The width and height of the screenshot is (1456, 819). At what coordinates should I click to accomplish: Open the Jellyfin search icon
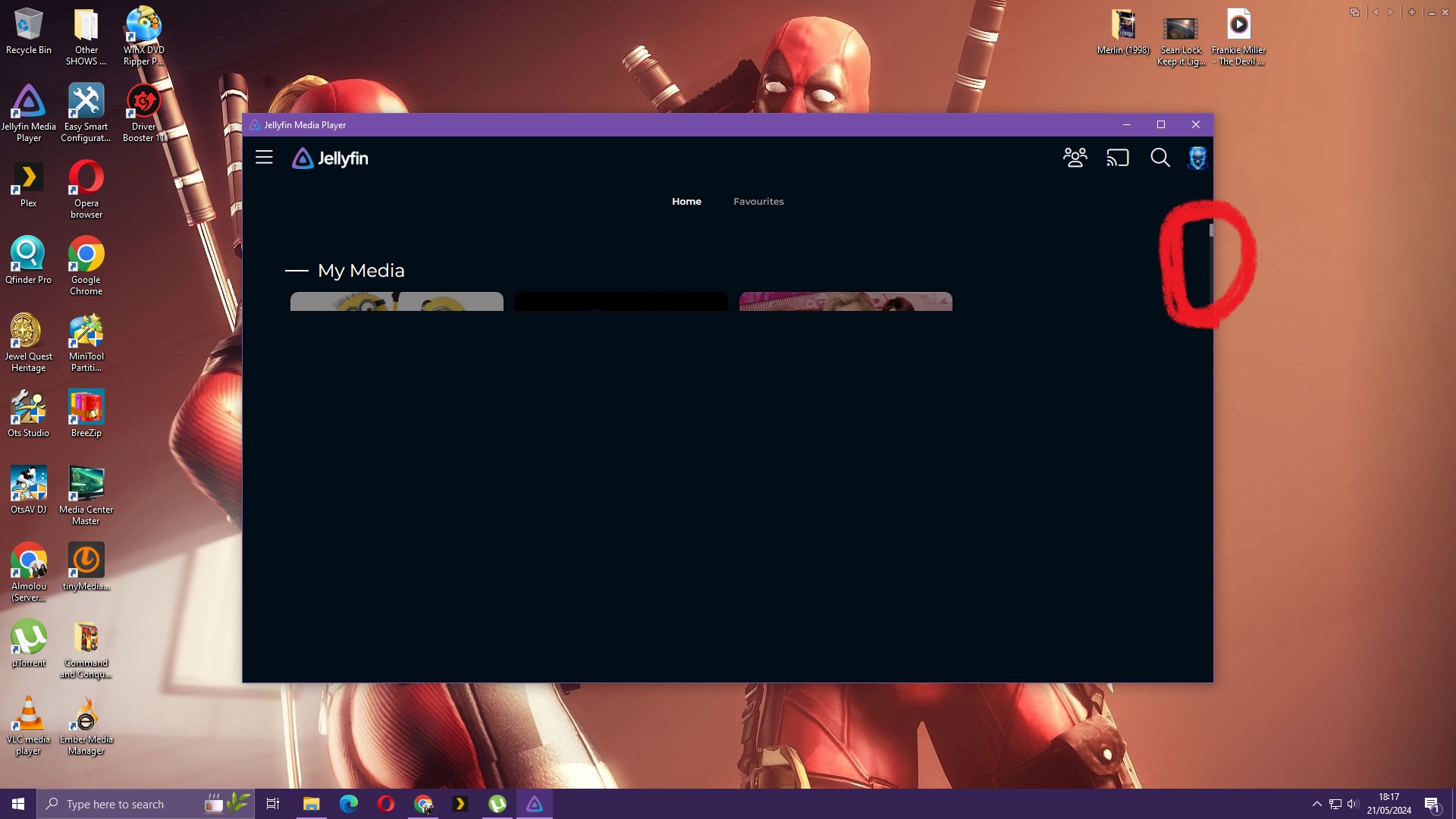point(1159,158)
